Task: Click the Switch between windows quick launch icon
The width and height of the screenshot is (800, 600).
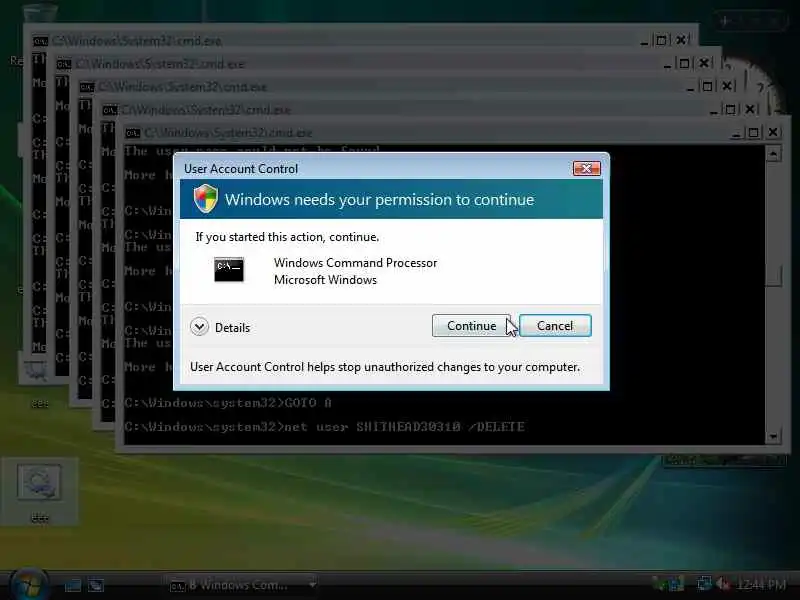Action: (x=96, y=585)
